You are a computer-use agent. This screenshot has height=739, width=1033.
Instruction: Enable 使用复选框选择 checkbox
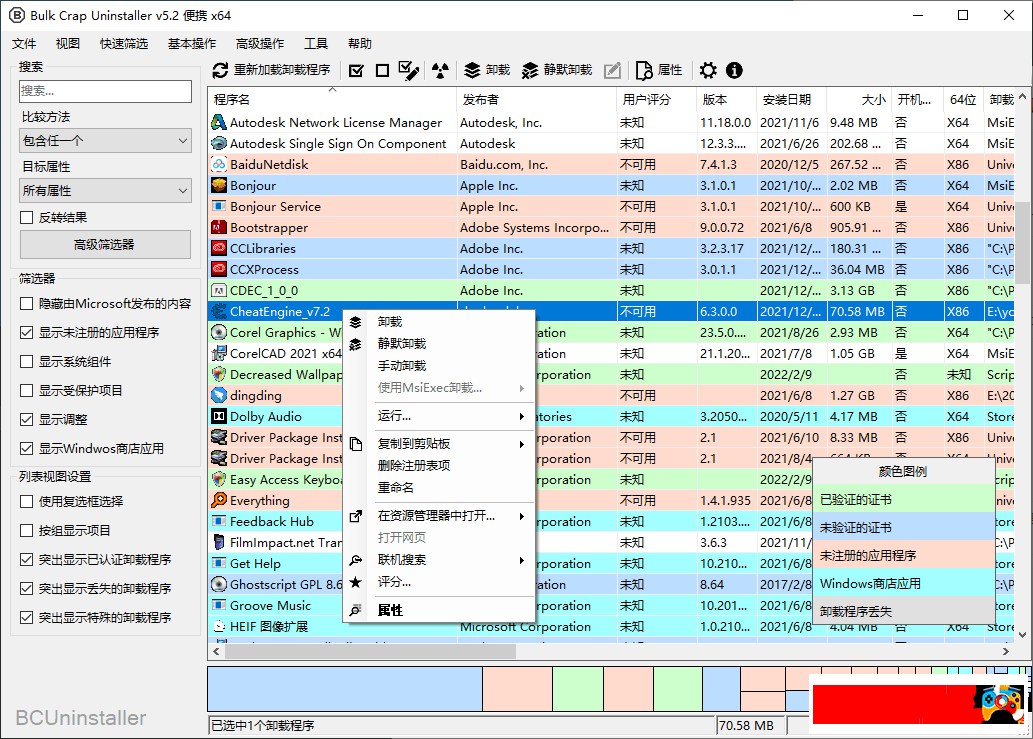tap(26, 501)
